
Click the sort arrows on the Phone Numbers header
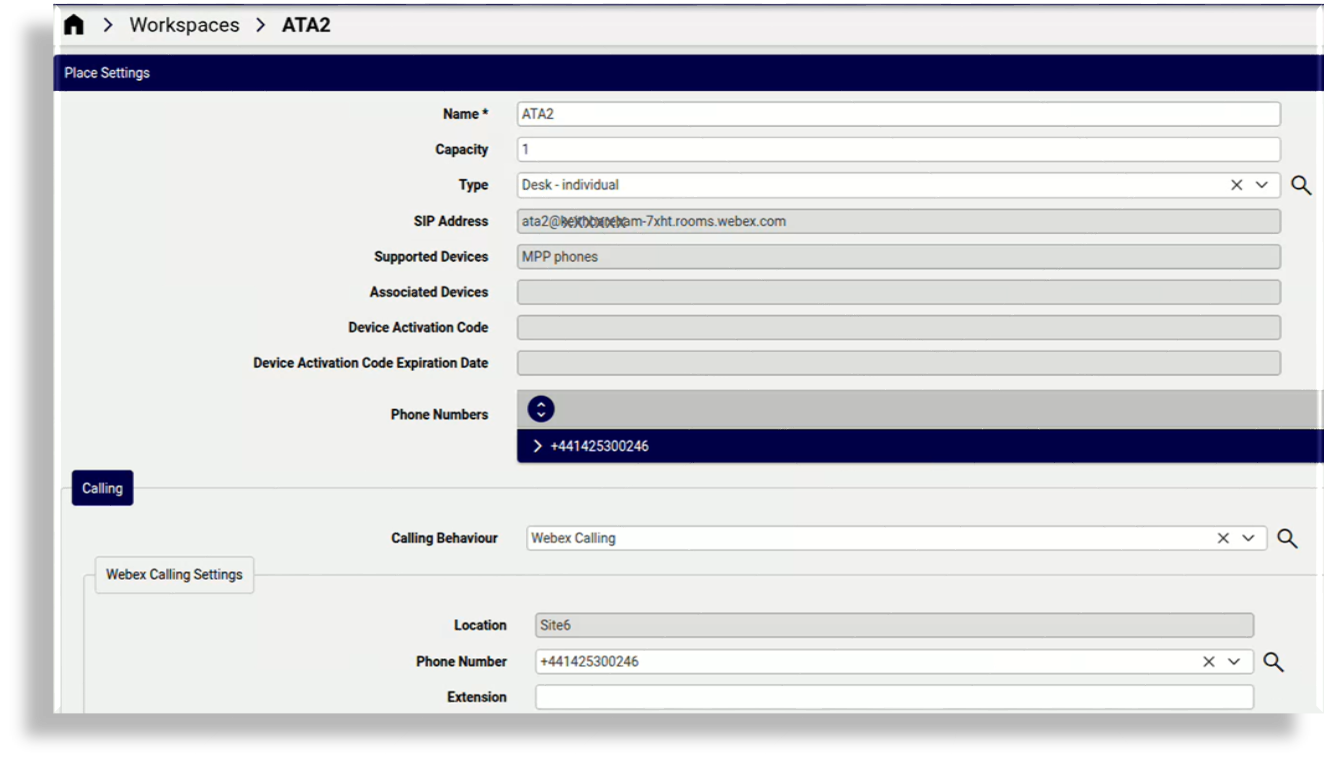point(540,408)
